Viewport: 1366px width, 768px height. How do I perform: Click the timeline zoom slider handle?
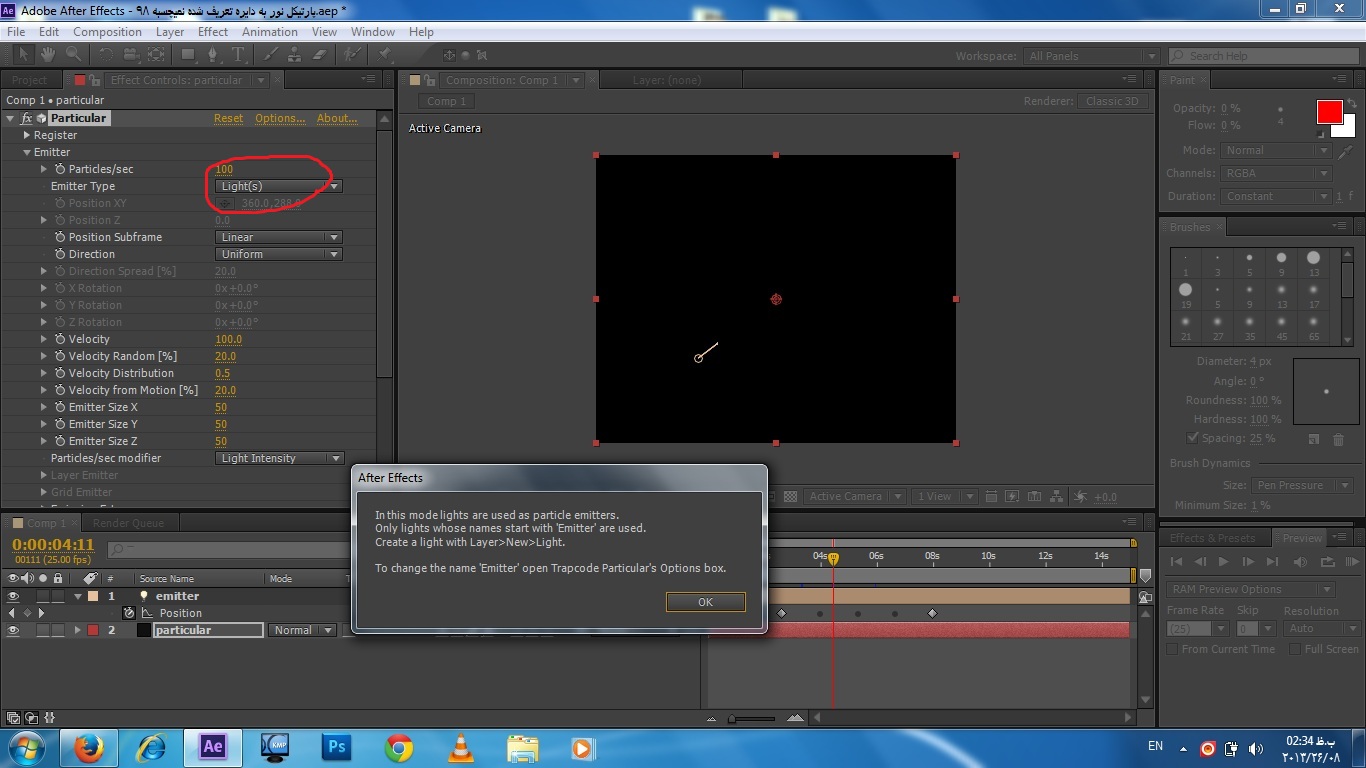tap(733, 718)
